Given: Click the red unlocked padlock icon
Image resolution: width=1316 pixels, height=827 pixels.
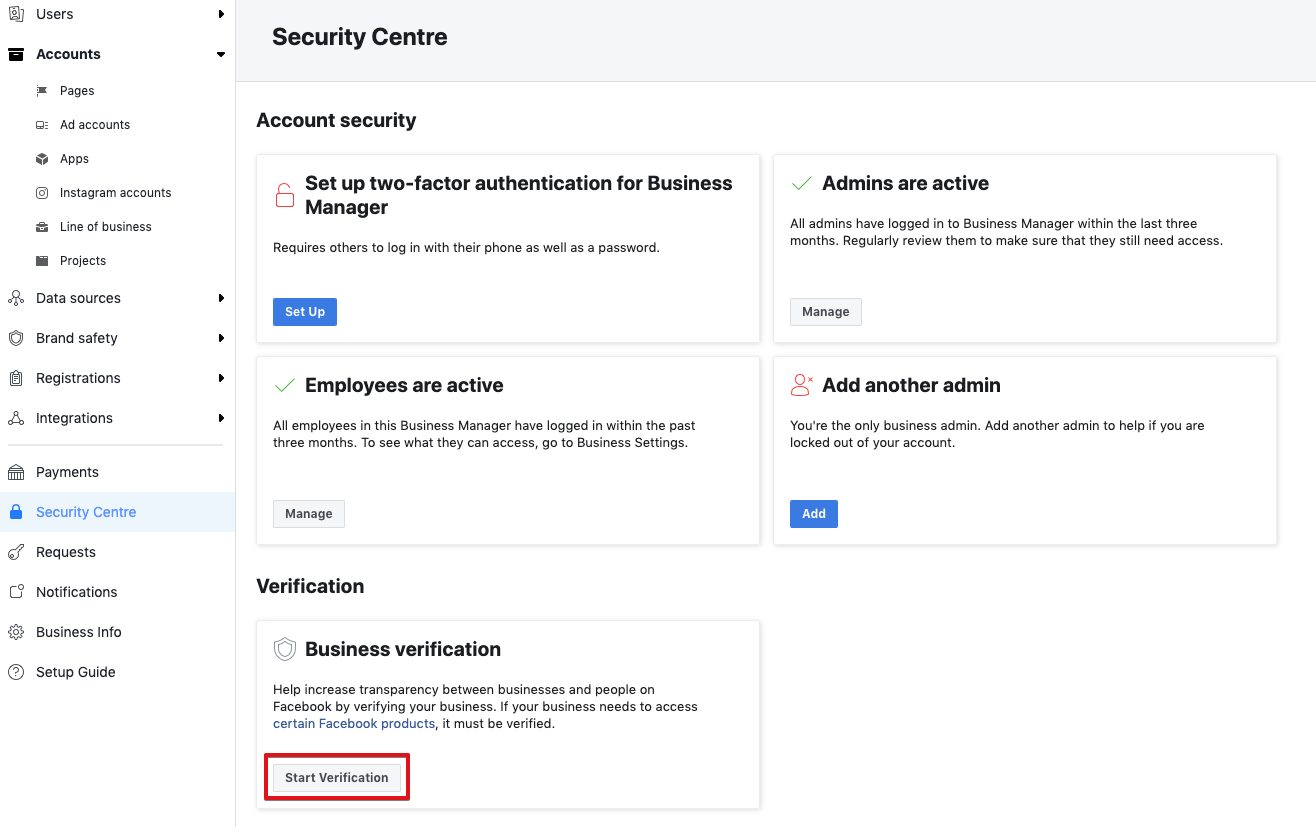Looking at the screenshot, I should coord(285,195).
